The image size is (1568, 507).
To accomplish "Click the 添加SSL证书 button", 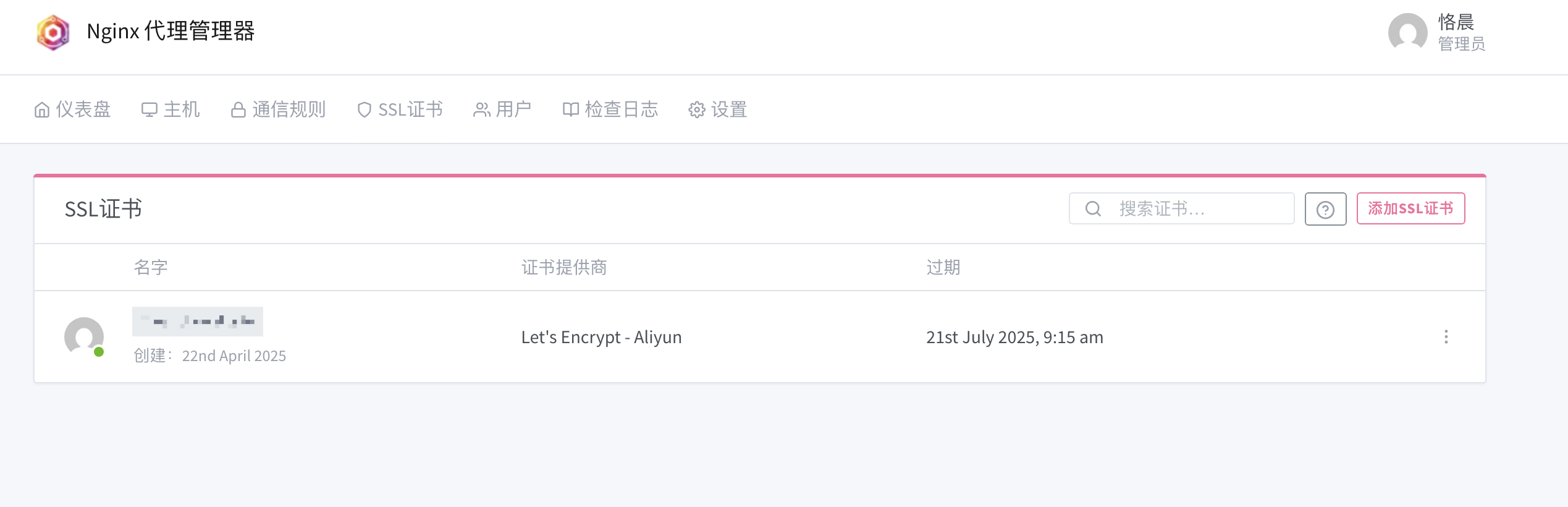I will [x=1410, y=208].
